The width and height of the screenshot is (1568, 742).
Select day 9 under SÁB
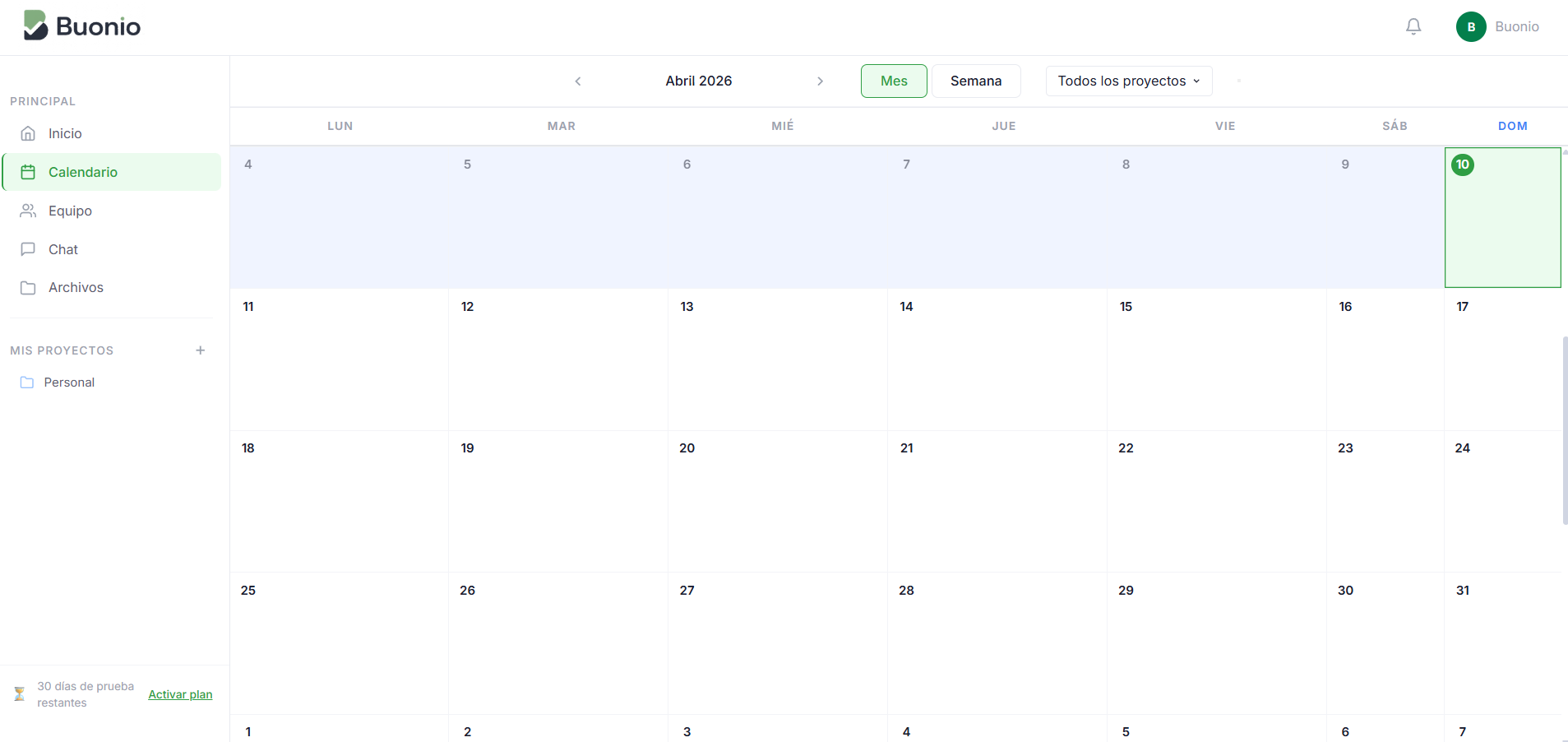tap(1385, 217)
